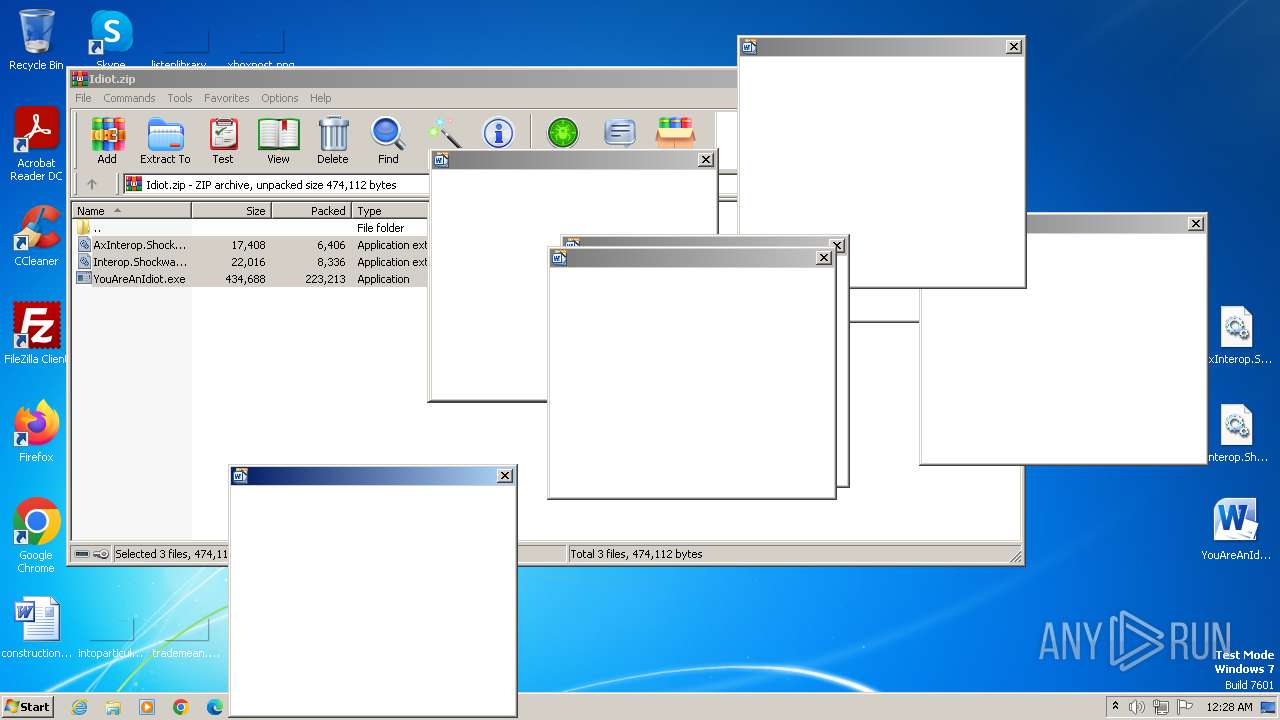Open the Tools menu

180,98
